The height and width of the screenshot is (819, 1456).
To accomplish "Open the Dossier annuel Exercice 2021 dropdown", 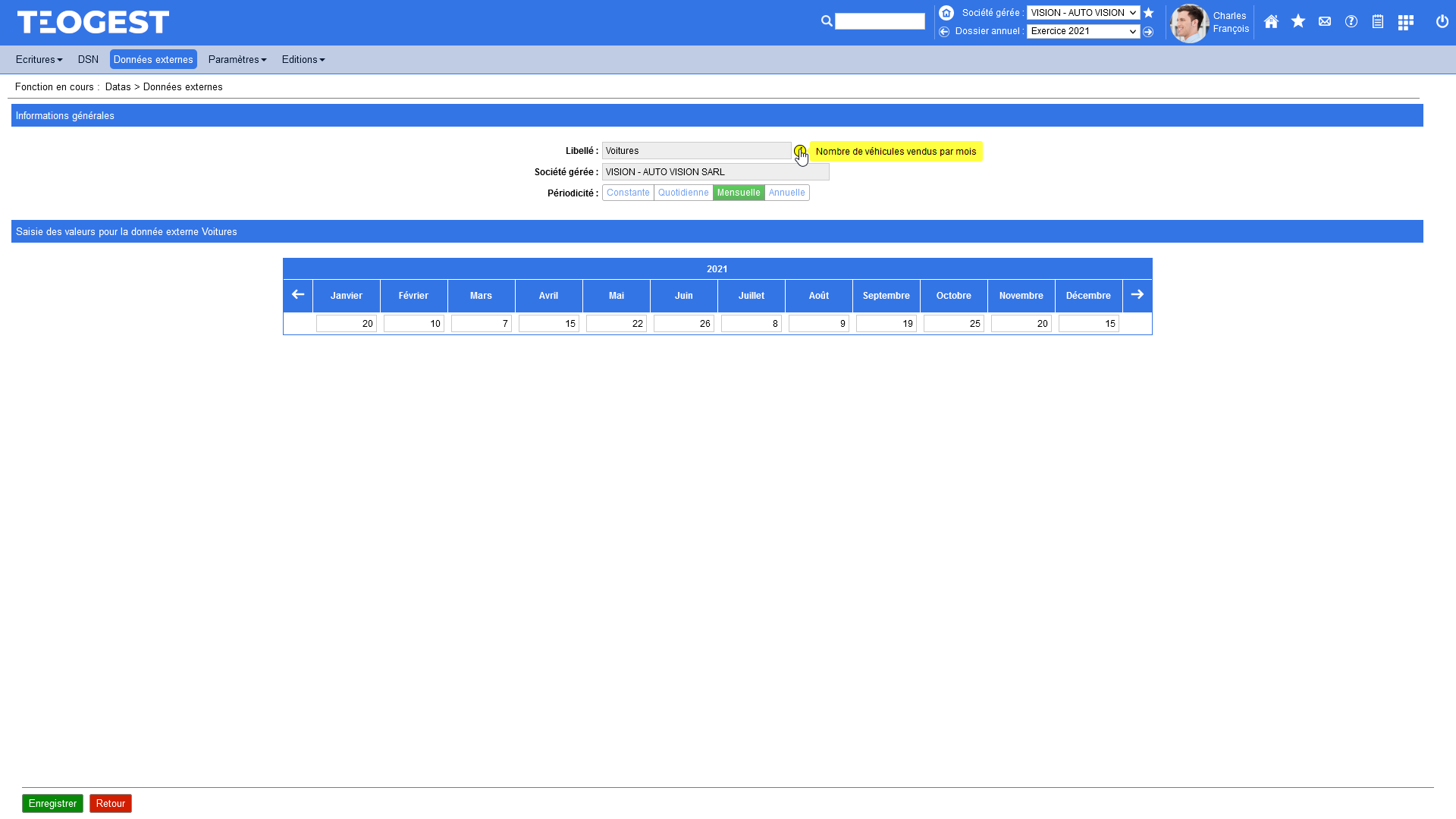I will [x=1083, y=31].
